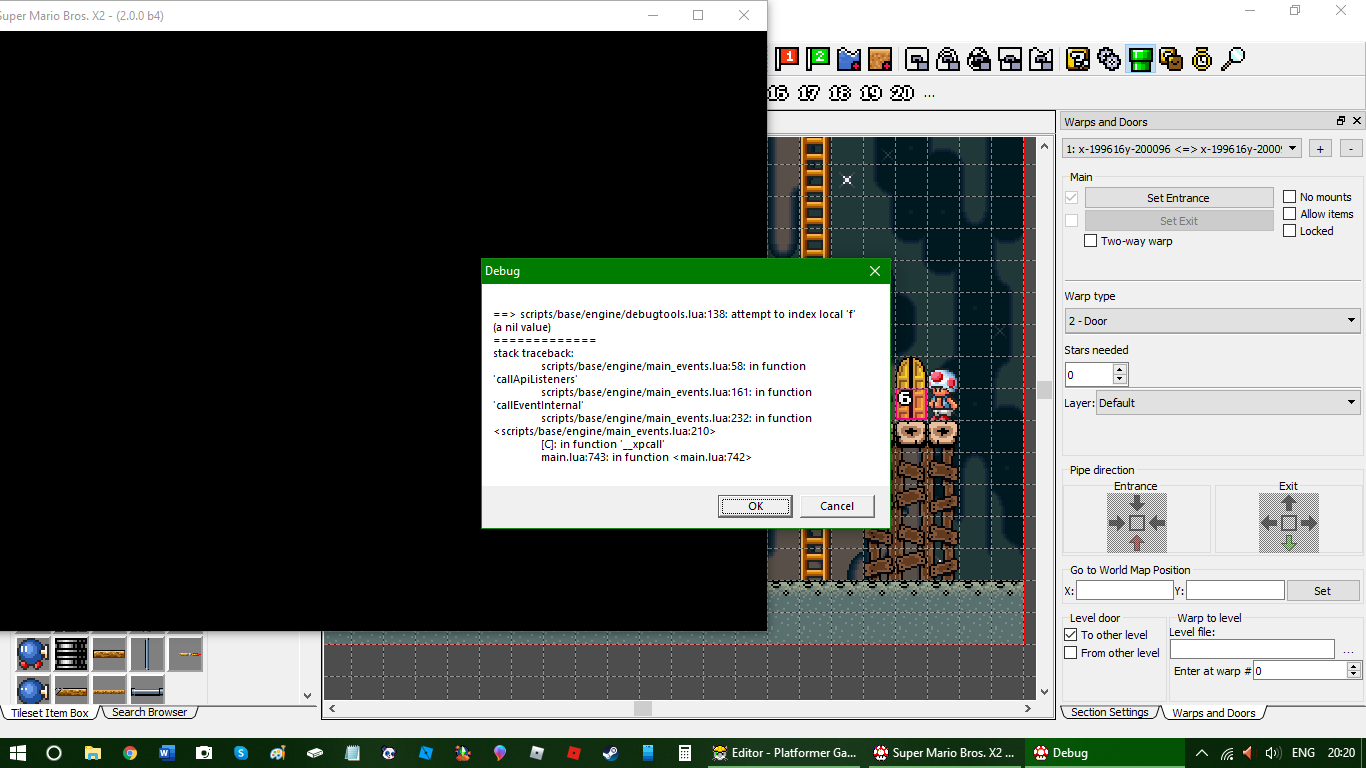Click the pipe exit left arrow
This screenshot has width=1366, height=768.
click(1269, 523)
